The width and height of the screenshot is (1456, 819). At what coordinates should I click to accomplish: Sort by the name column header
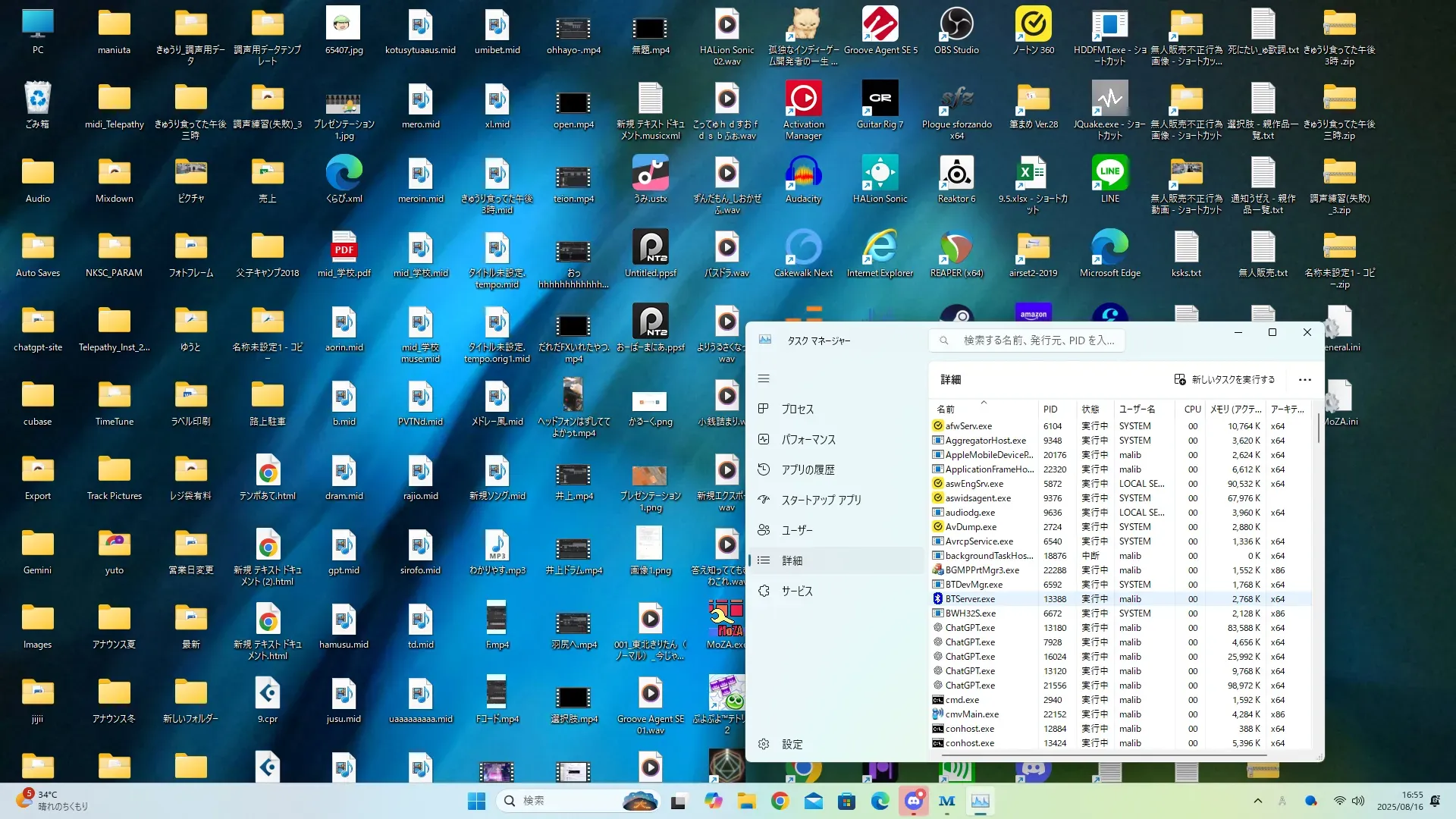point(946,409)
